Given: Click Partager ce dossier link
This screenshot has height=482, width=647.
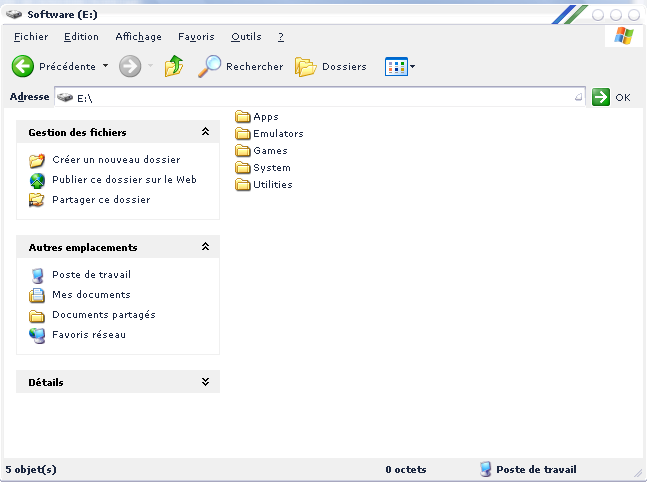Looking at the screenshot, I should coord(101,200).
